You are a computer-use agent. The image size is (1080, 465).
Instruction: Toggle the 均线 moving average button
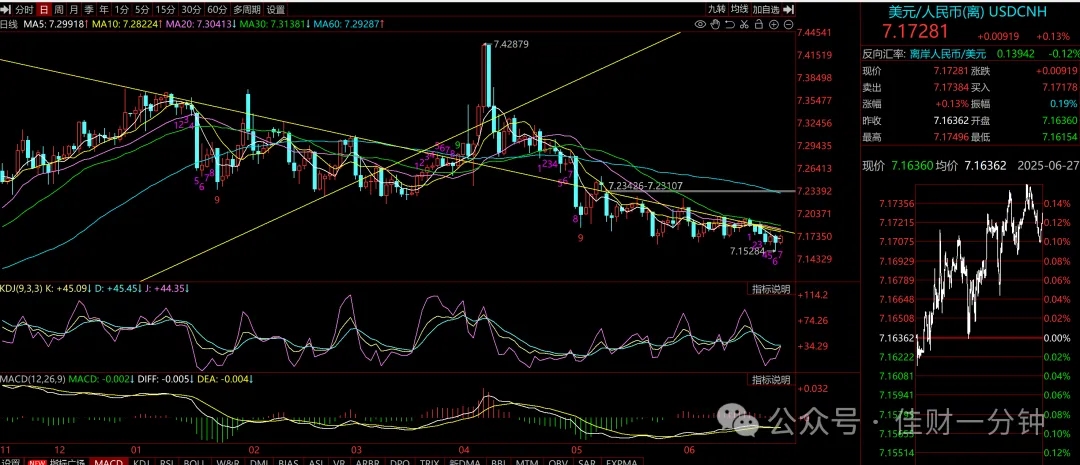[740, 10]
